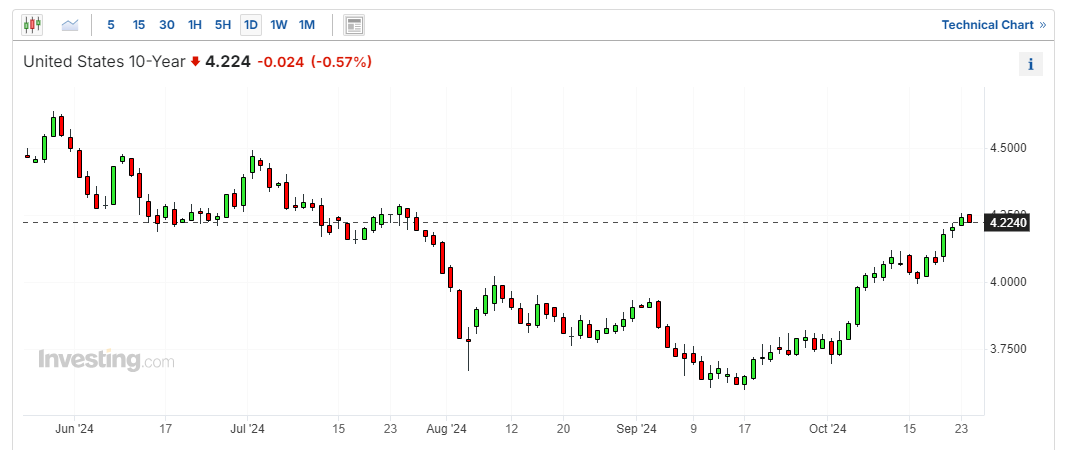
Task: Switch to the 1H timeframe
Action: click(195, 25)
